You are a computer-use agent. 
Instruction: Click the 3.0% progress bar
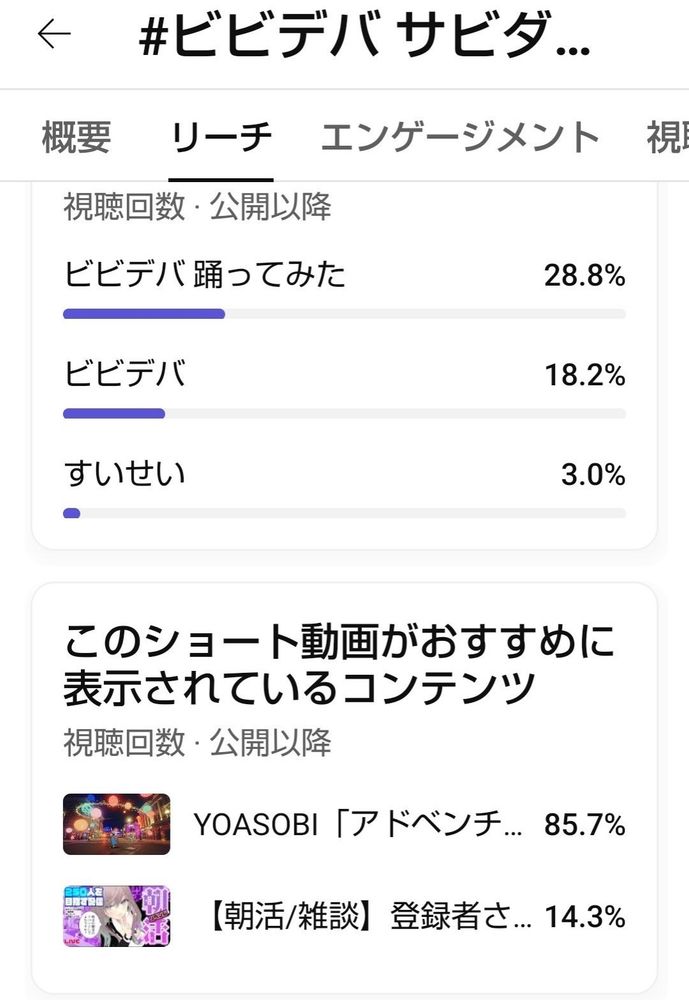tap(344, 513)
